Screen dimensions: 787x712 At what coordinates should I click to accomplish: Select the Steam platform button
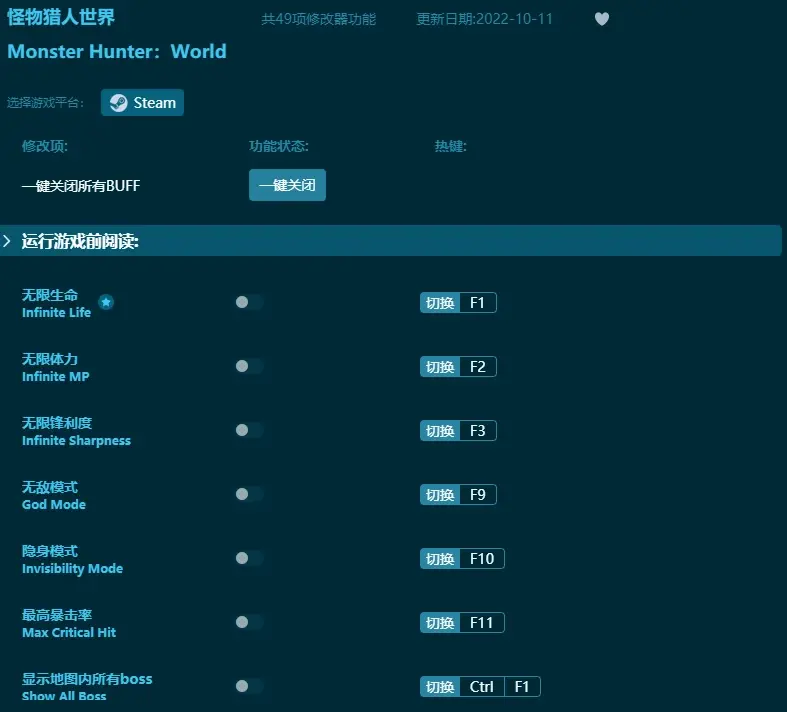click(x=142, y=102)
